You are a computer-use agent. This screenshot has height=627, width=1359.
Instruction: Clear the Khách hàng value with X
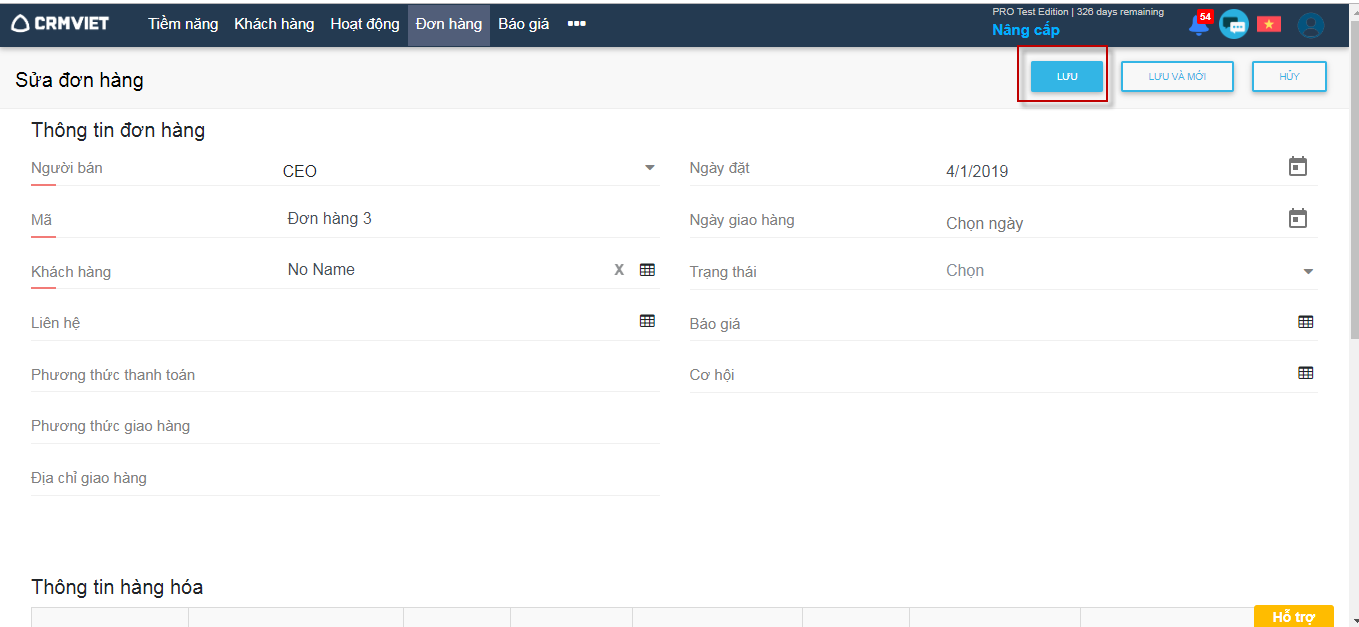pos(619,270)
